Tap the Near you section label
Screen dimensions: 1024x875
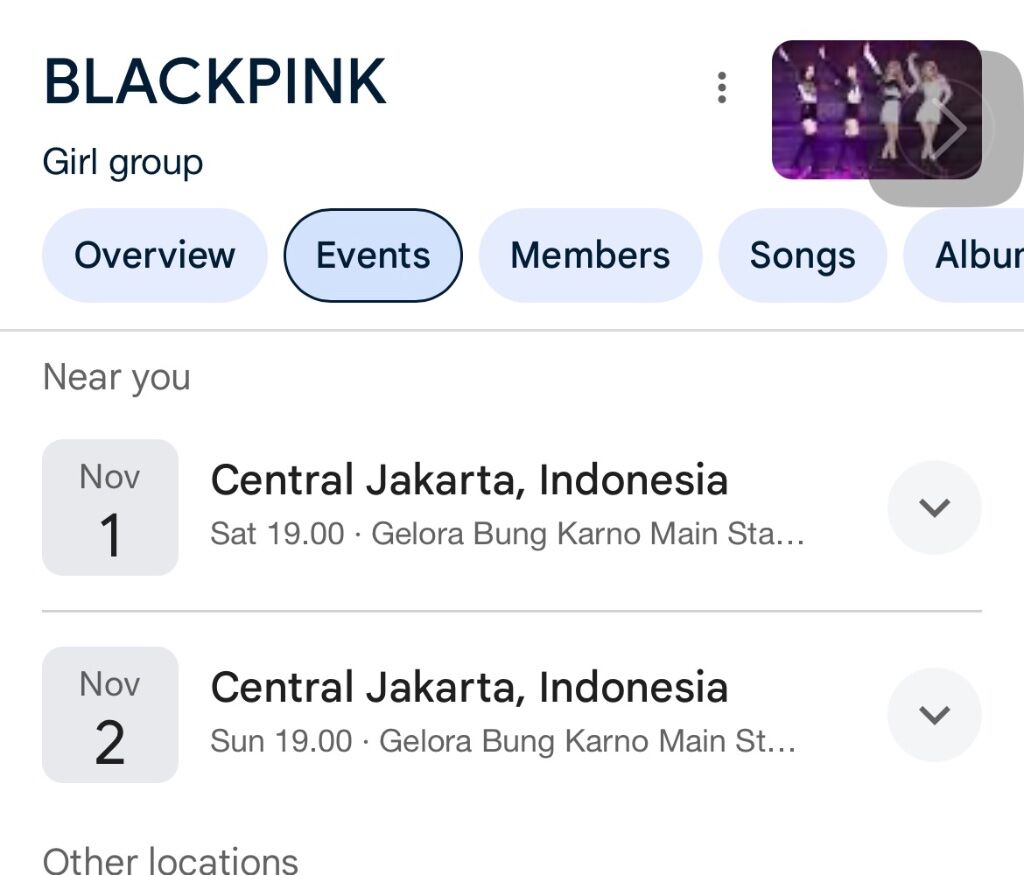(116, 378)
